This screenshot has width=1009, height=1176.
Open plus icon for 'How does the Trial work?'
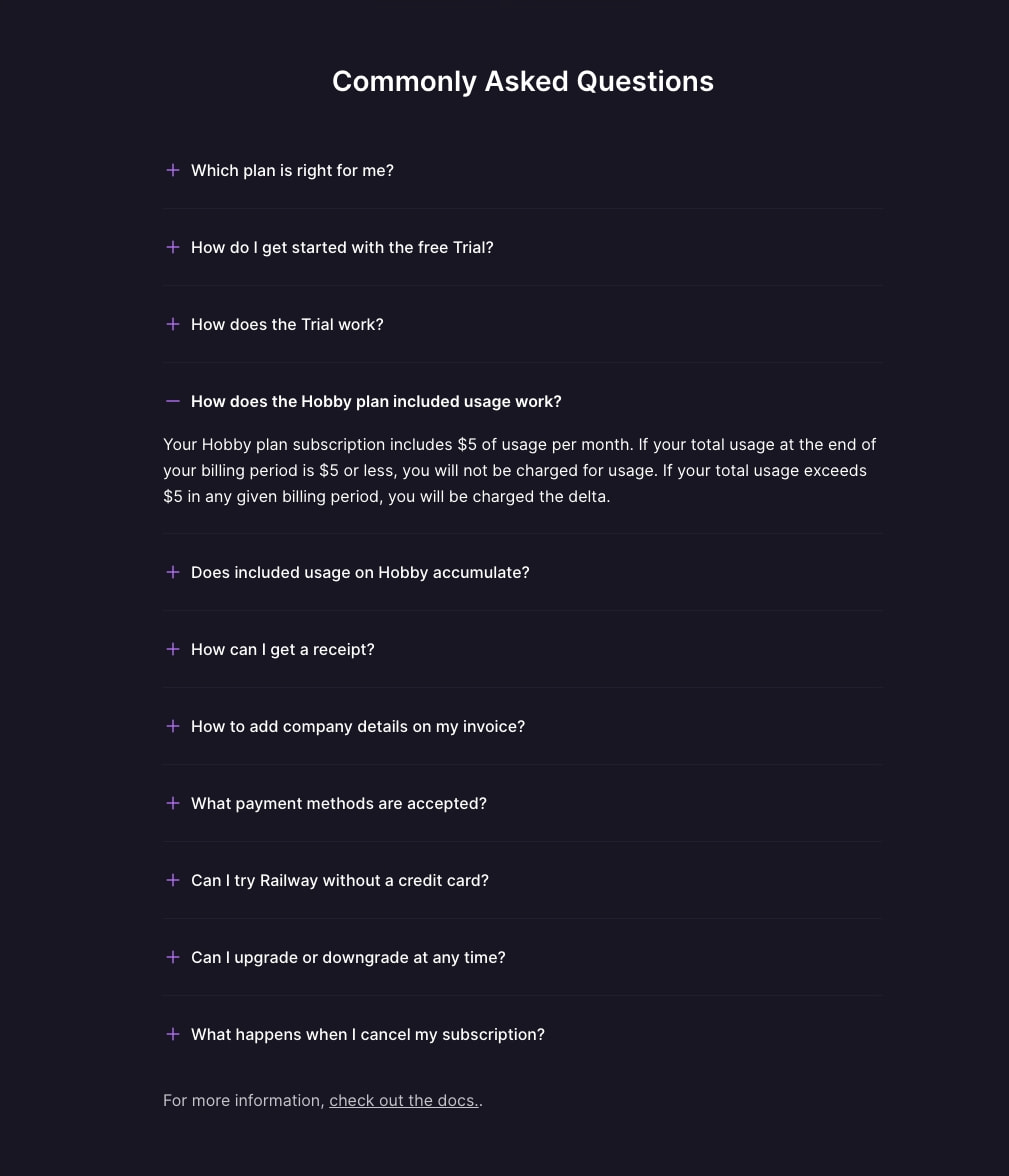tap(173, 324)
